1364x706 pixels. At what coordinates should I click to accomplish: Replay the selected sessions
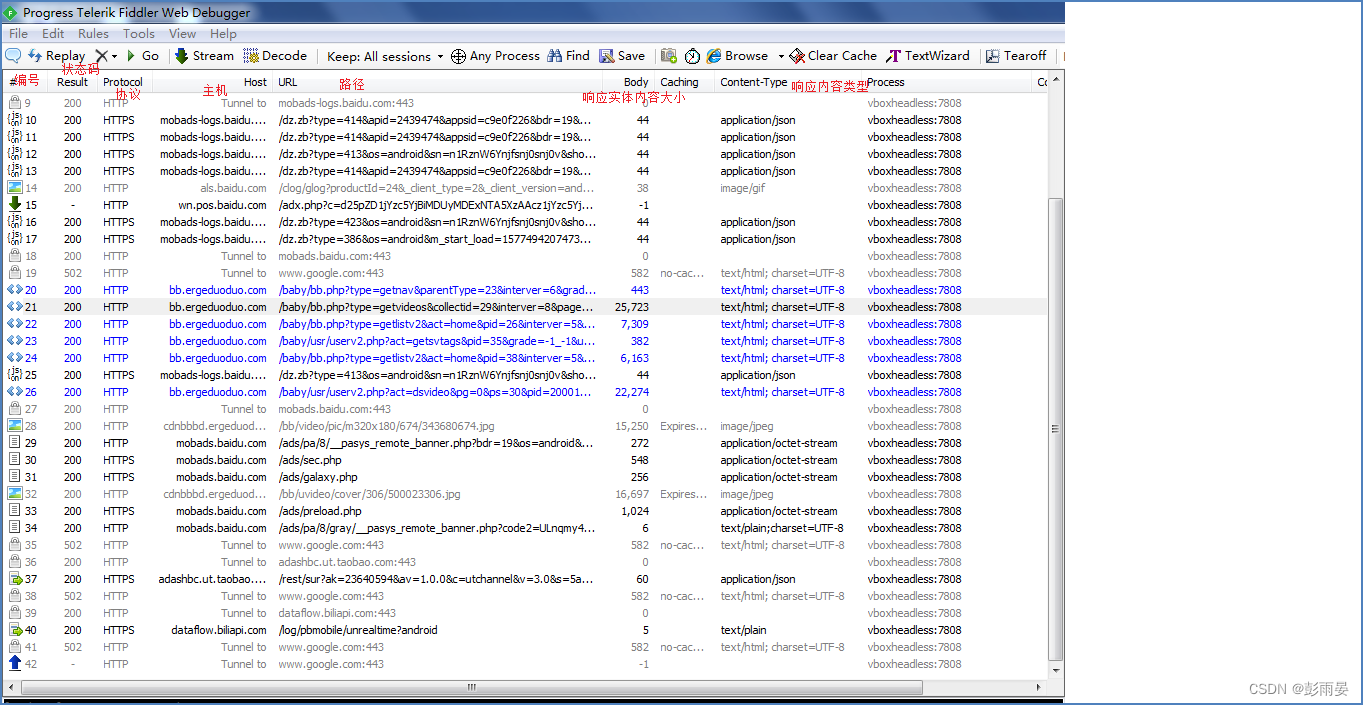point(56,56)
